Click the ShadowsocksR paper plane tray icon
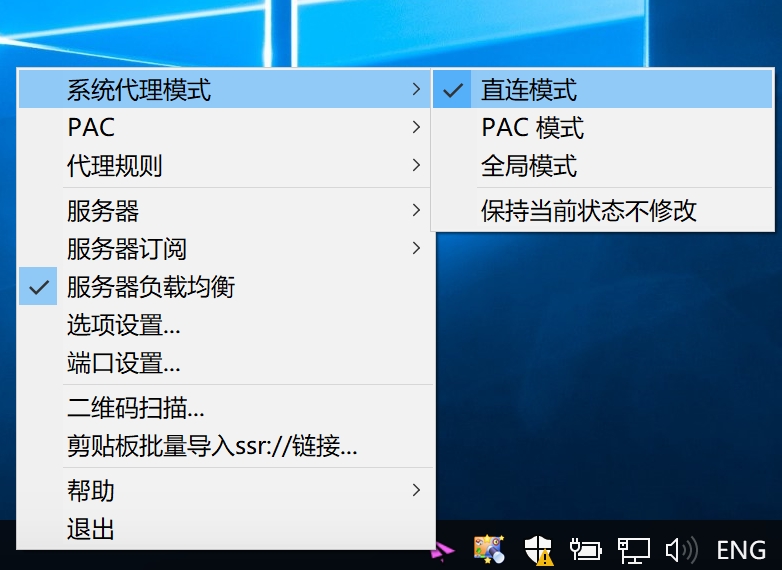Screen dimensions: 782x570 [x=444, y=549]
